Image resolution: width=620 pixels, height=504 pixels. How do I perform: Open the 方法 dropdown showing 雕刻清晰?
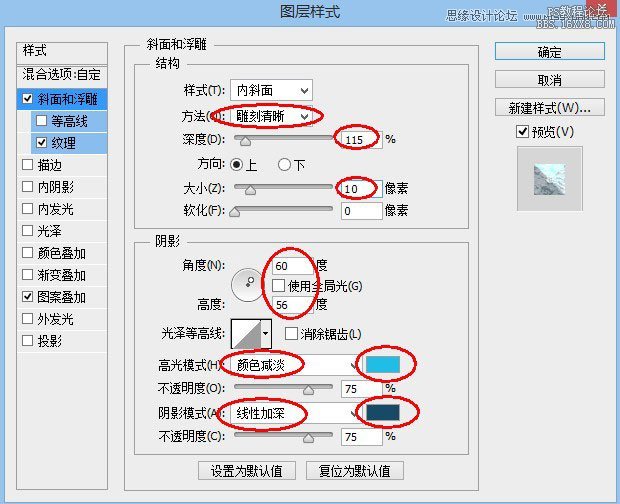tap(271, 116)
